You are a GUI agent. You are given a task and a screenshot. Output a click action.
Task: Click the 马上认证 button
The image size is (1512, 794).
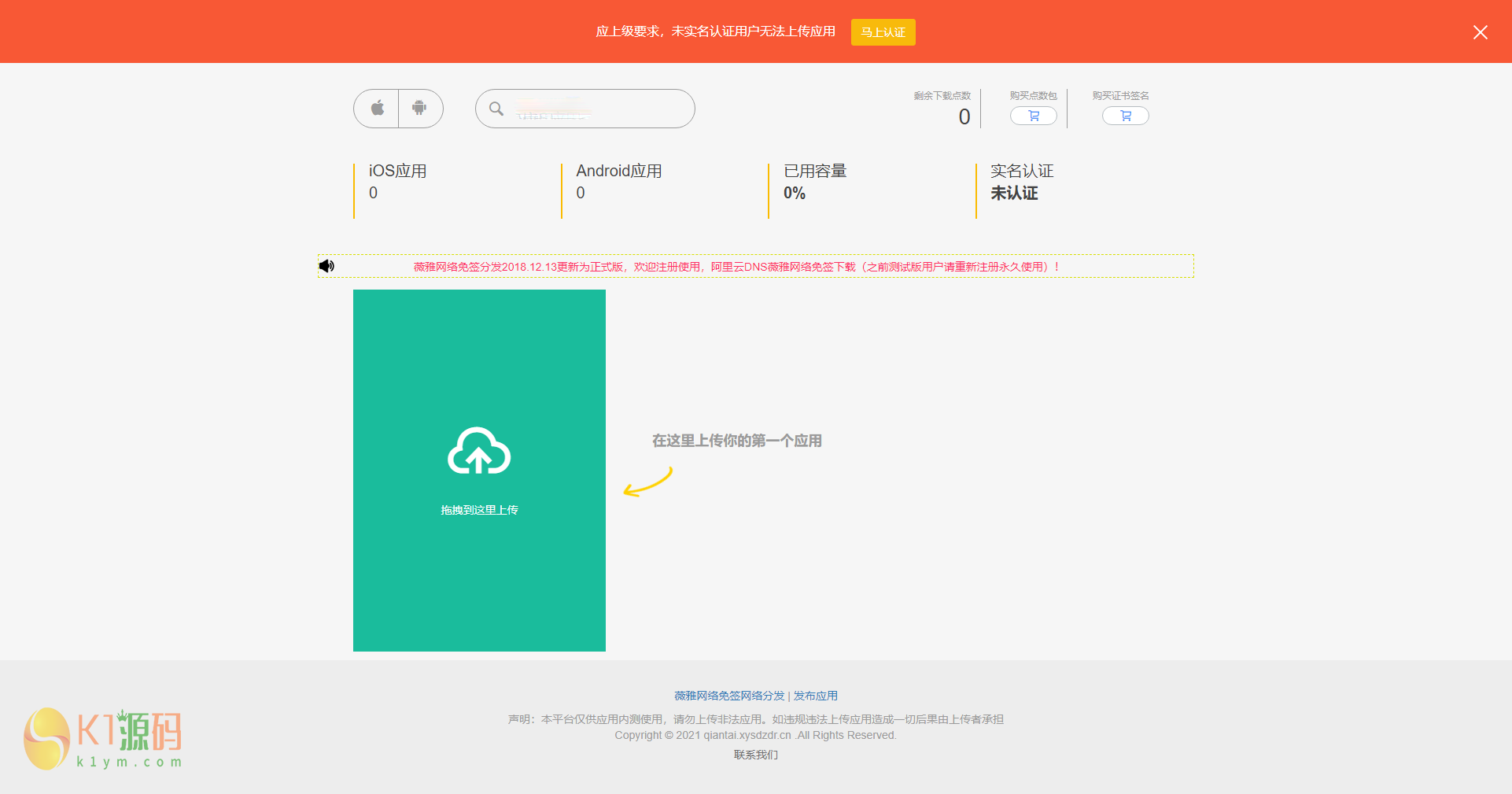pos(883,32)
